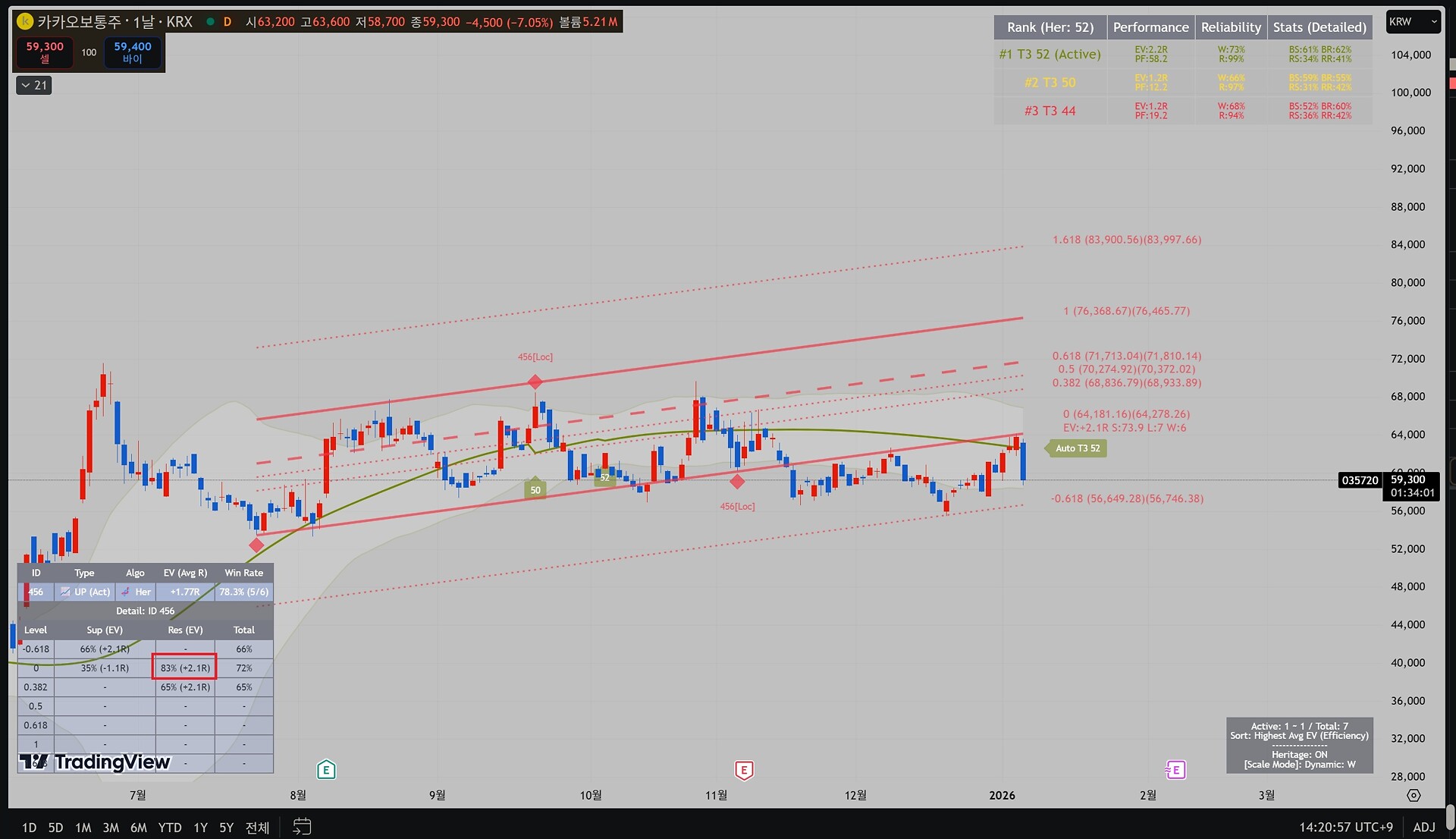Click the red diamond pivot at channel top

point(535,382)
